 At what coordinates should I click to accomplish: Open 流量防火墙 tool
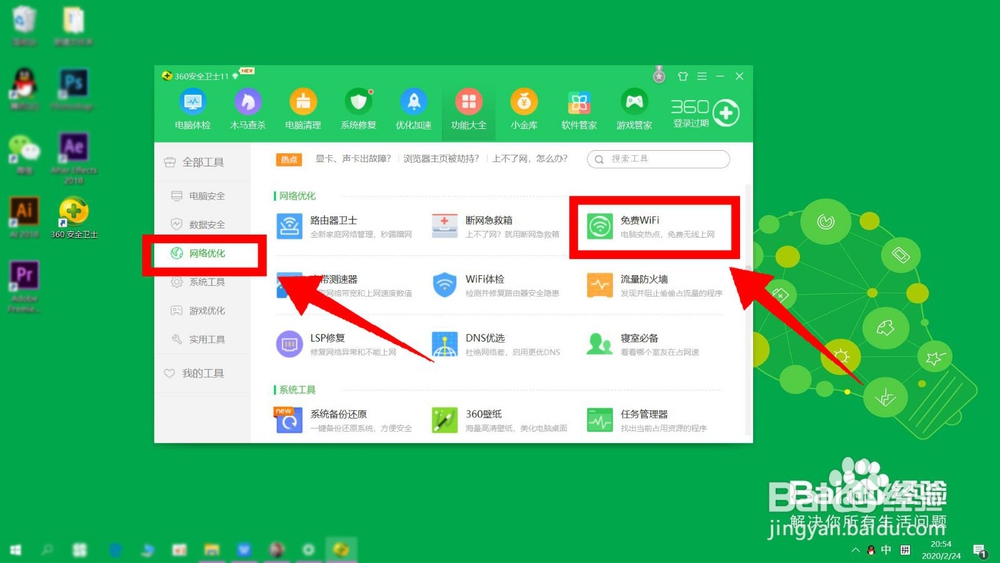[x=654, y=285]
